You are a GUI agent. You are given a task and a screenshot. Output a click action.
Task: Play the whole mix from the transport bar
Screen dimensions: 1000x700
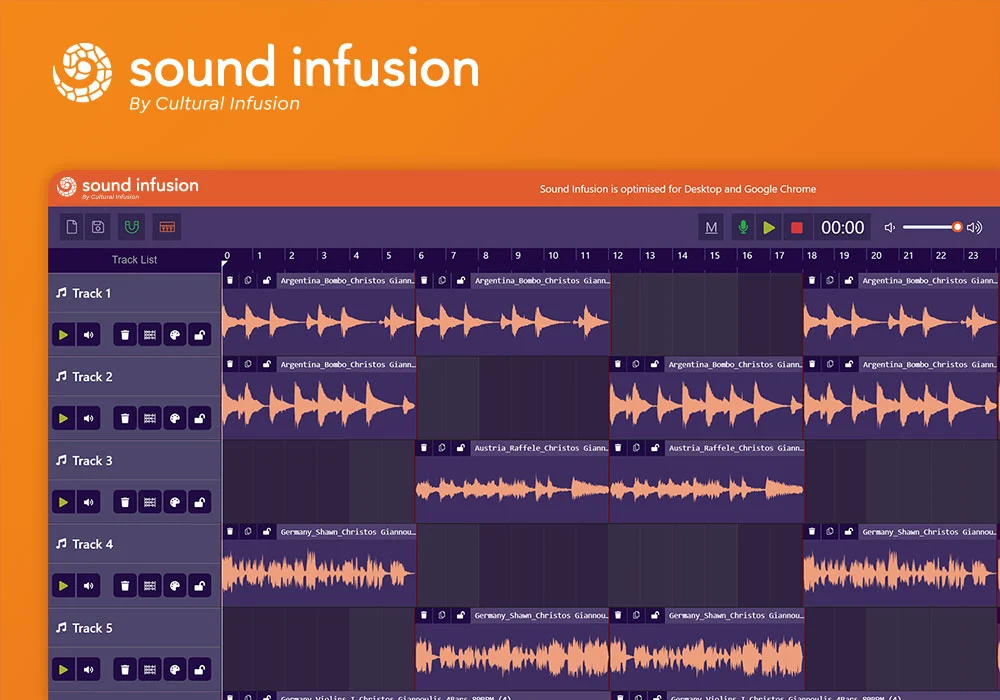pos(769,228)
